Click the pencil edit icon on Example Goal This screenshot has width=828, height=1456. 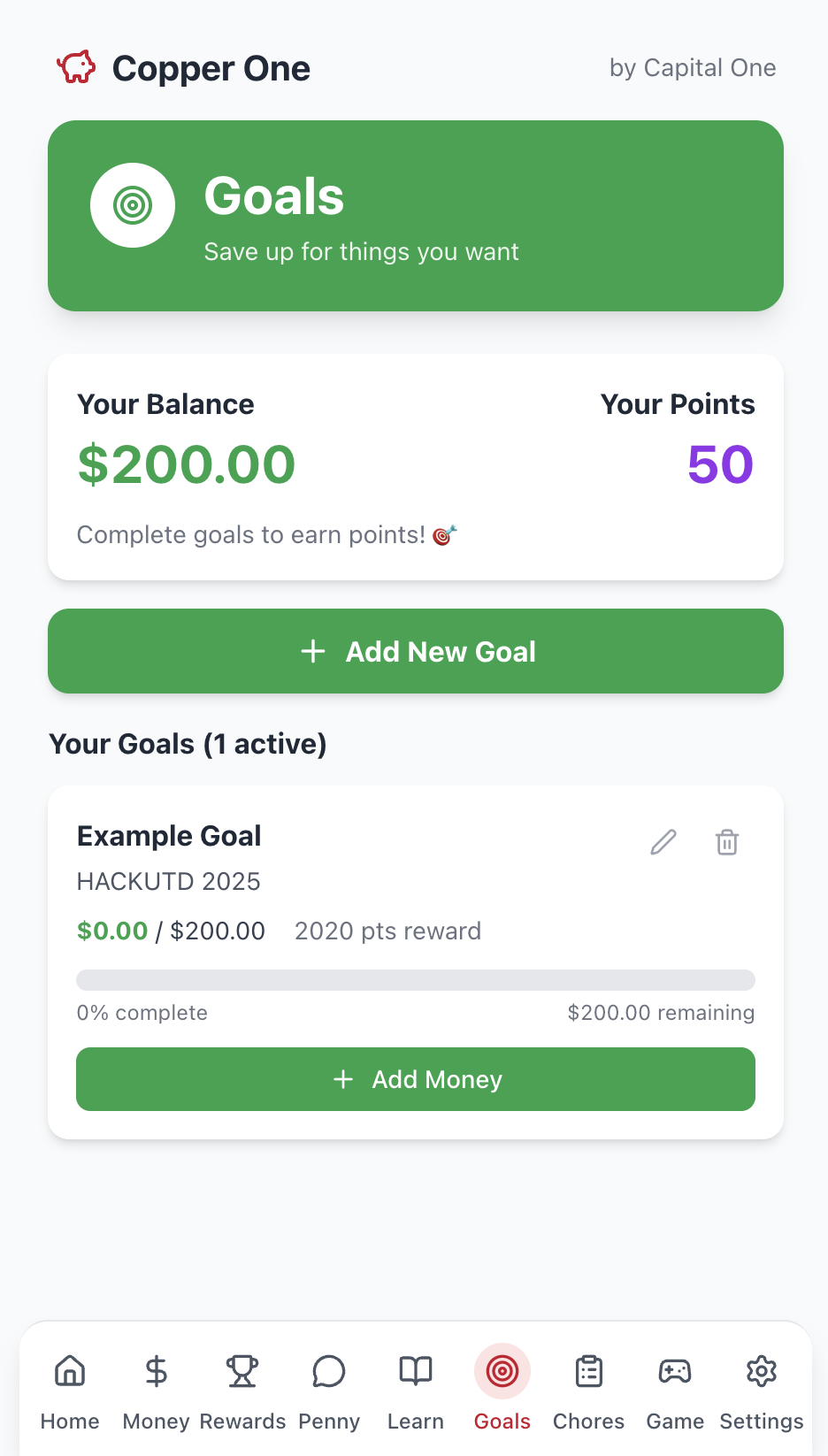tap(663, 842)
